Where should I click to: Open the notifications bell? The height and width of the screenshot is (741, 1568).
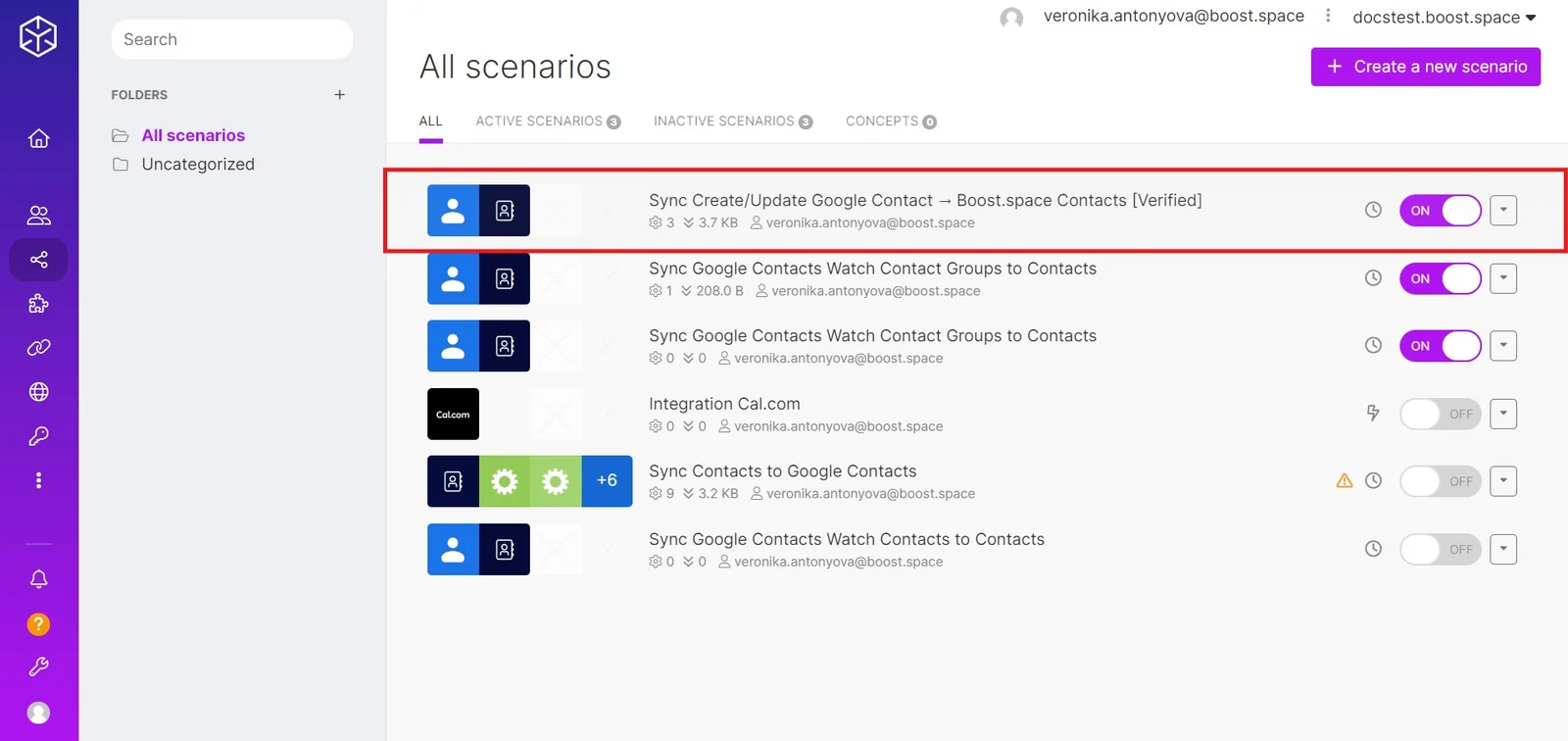point(39,579)
